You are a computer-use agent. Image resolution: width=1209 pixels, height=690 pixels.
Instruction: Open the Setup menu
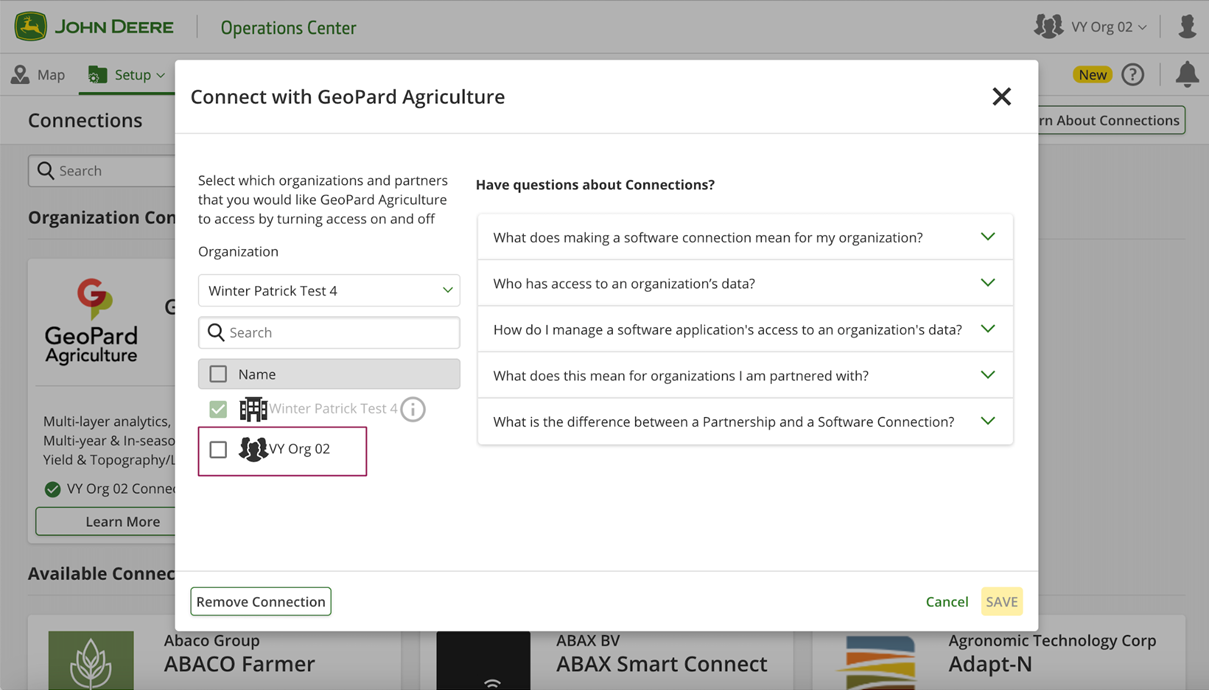127,75
